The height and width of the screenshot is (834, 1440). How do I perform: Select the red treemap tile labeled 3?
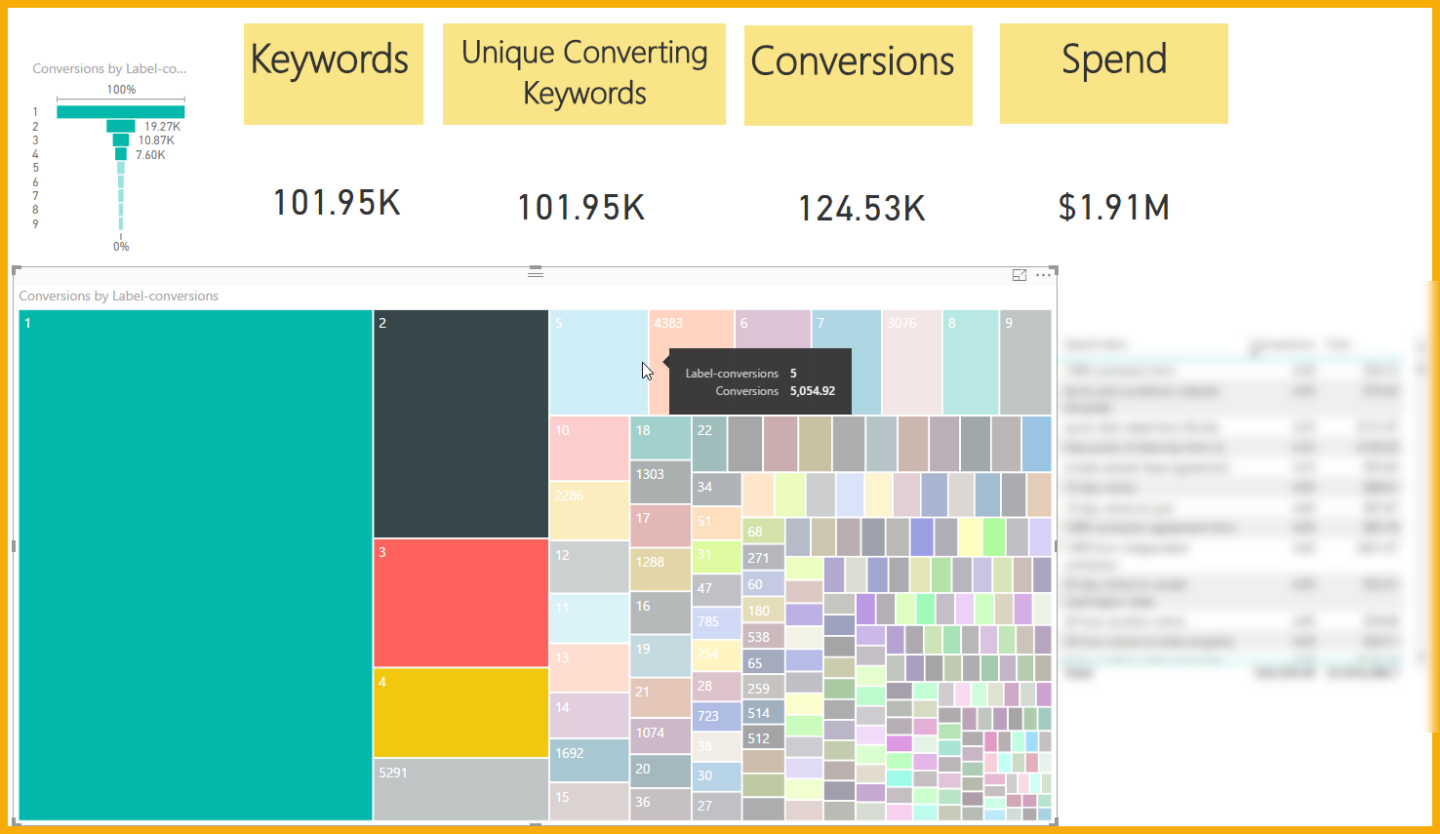click(x=460, y=603)
